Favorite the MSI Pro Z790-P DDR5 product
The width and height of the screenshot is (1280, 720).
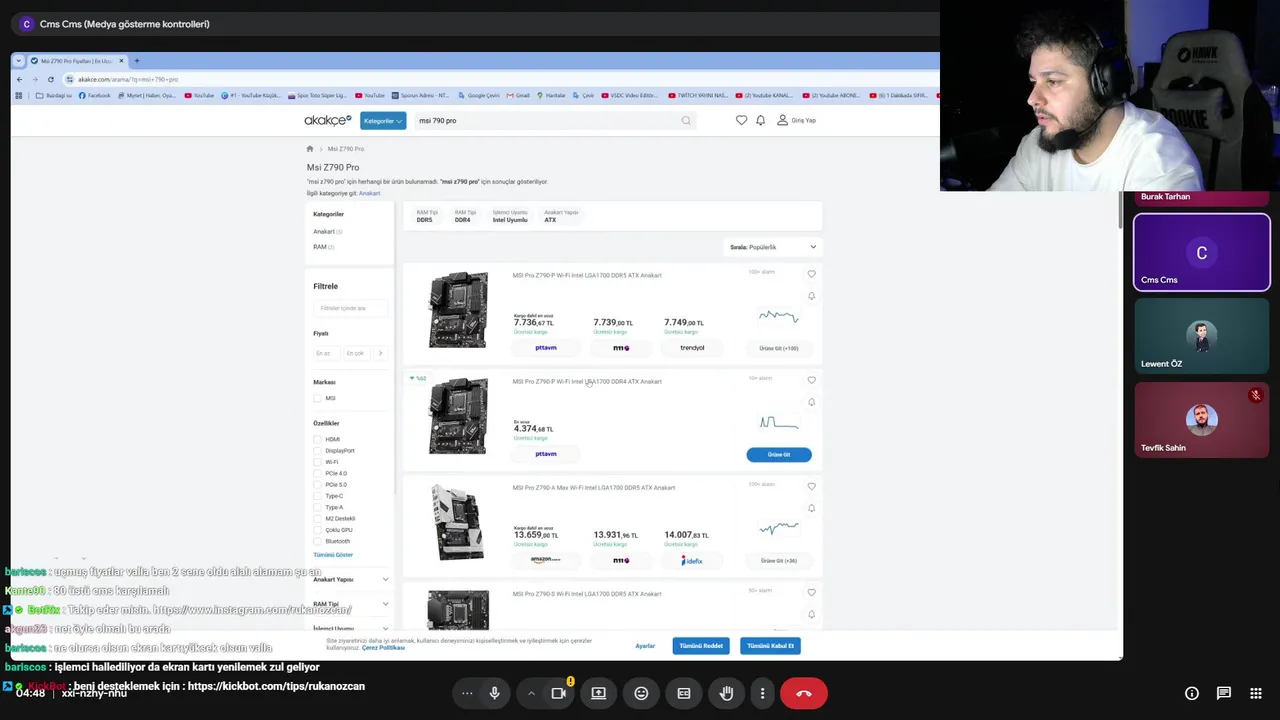811,274
